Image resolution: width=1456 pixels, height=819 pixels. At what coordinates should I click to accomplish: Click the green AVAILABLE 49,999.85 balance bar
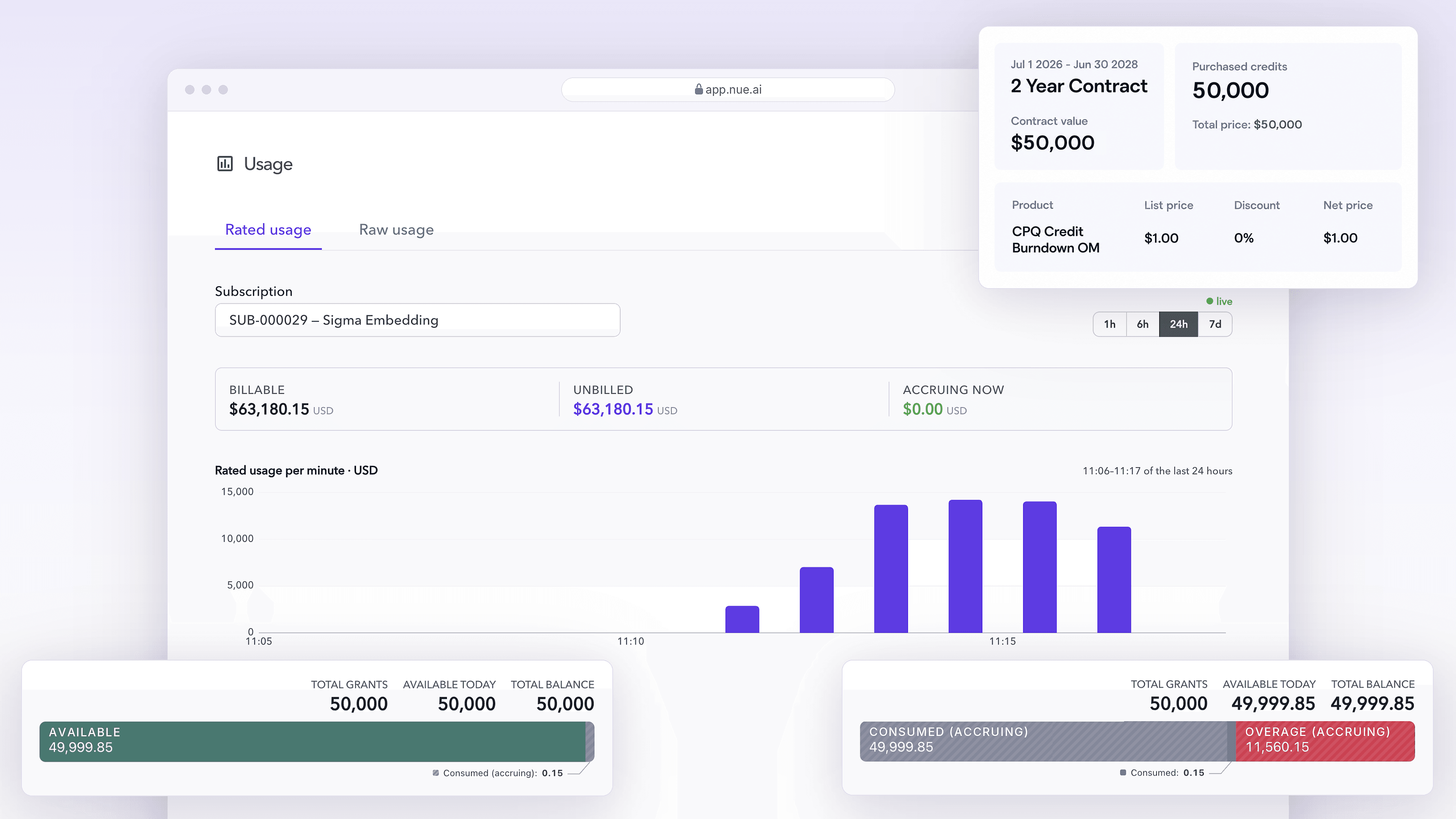coord(312,741)
